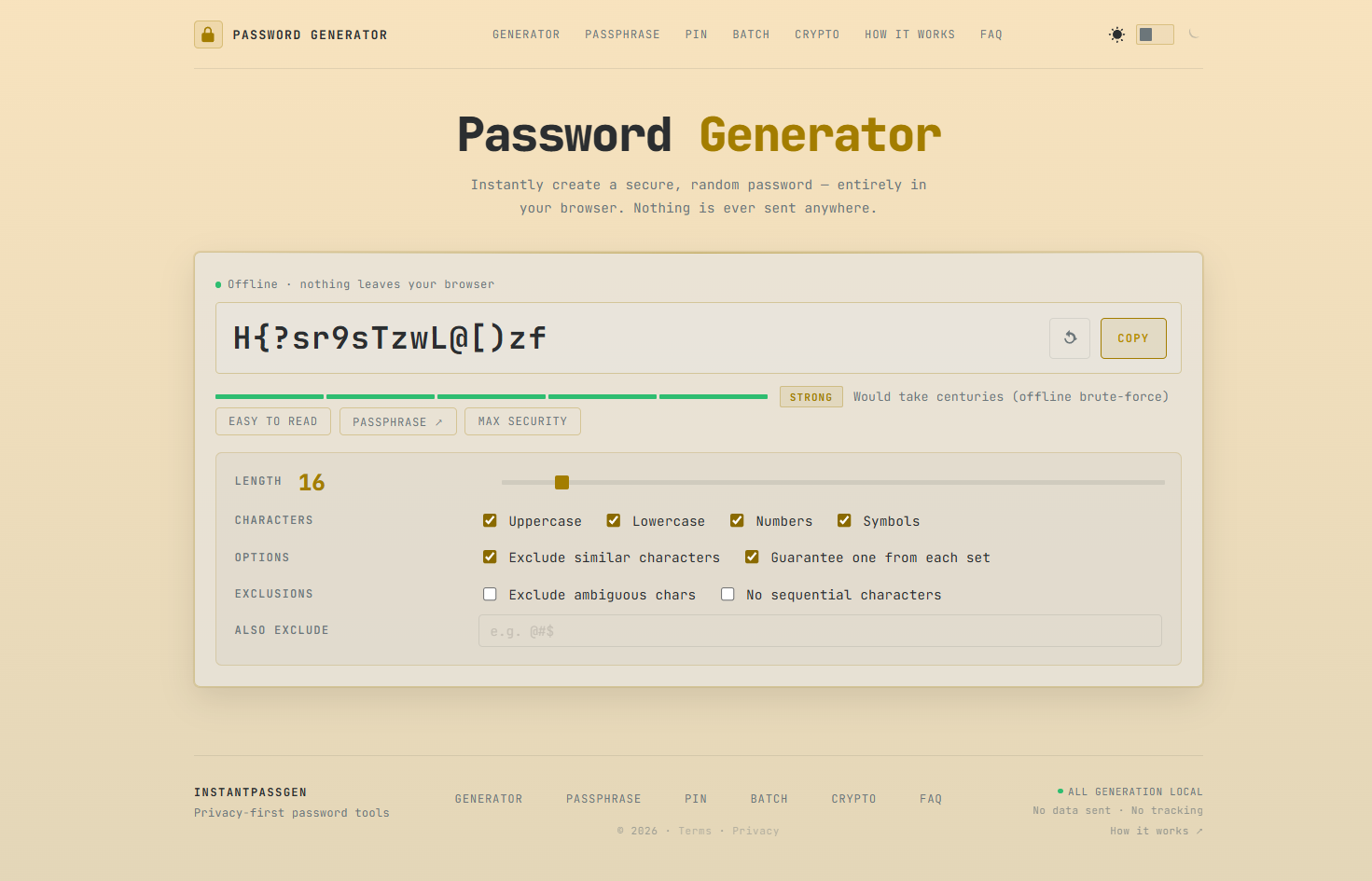Enable No sequential characters
The height and width of the screenshot is (881, 1372).
click(728, 594)
